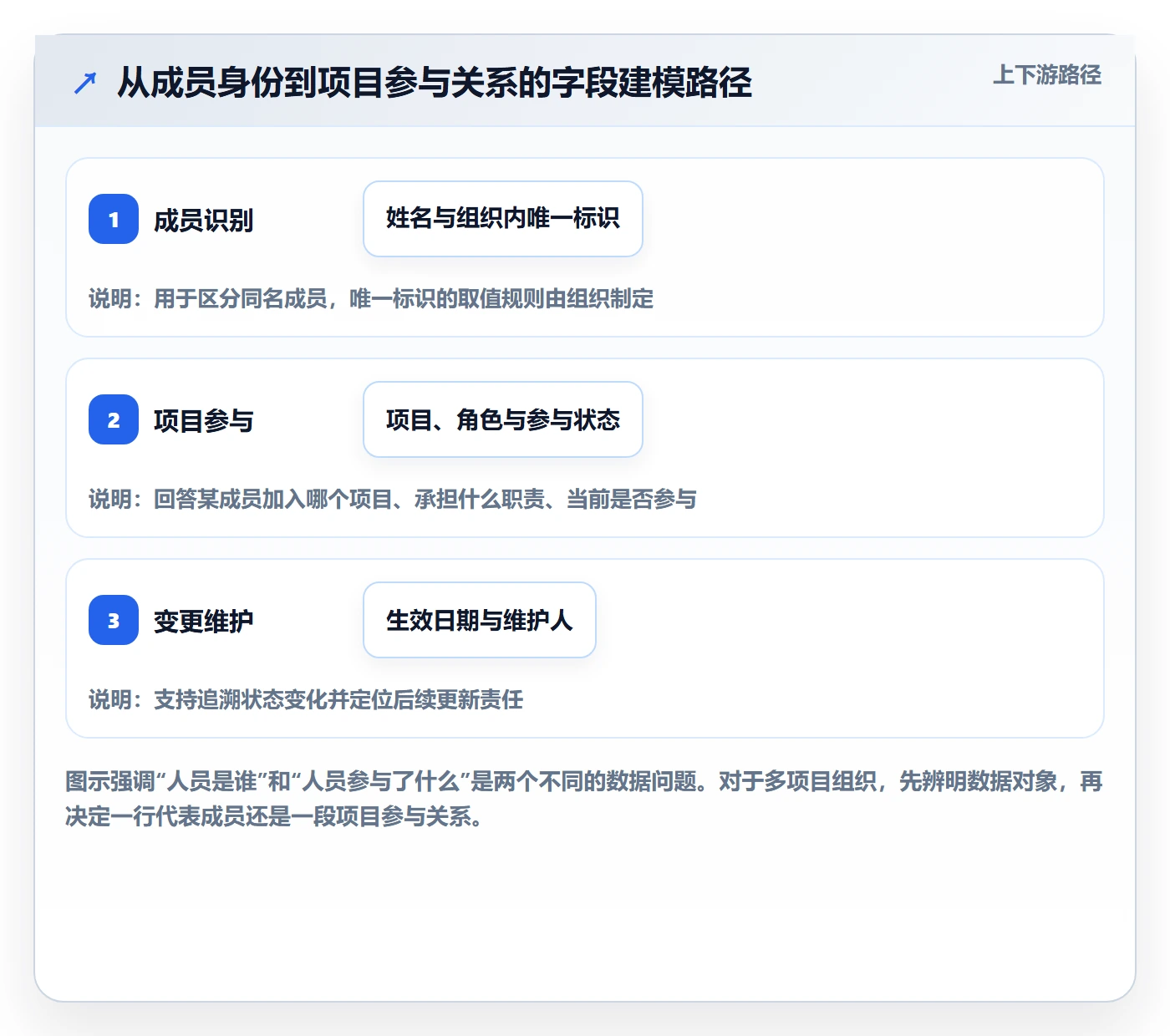Click the note starting with 回答某成员加入哪个项目
This screenshot has width=1170, height=1036.
(393, 500)
